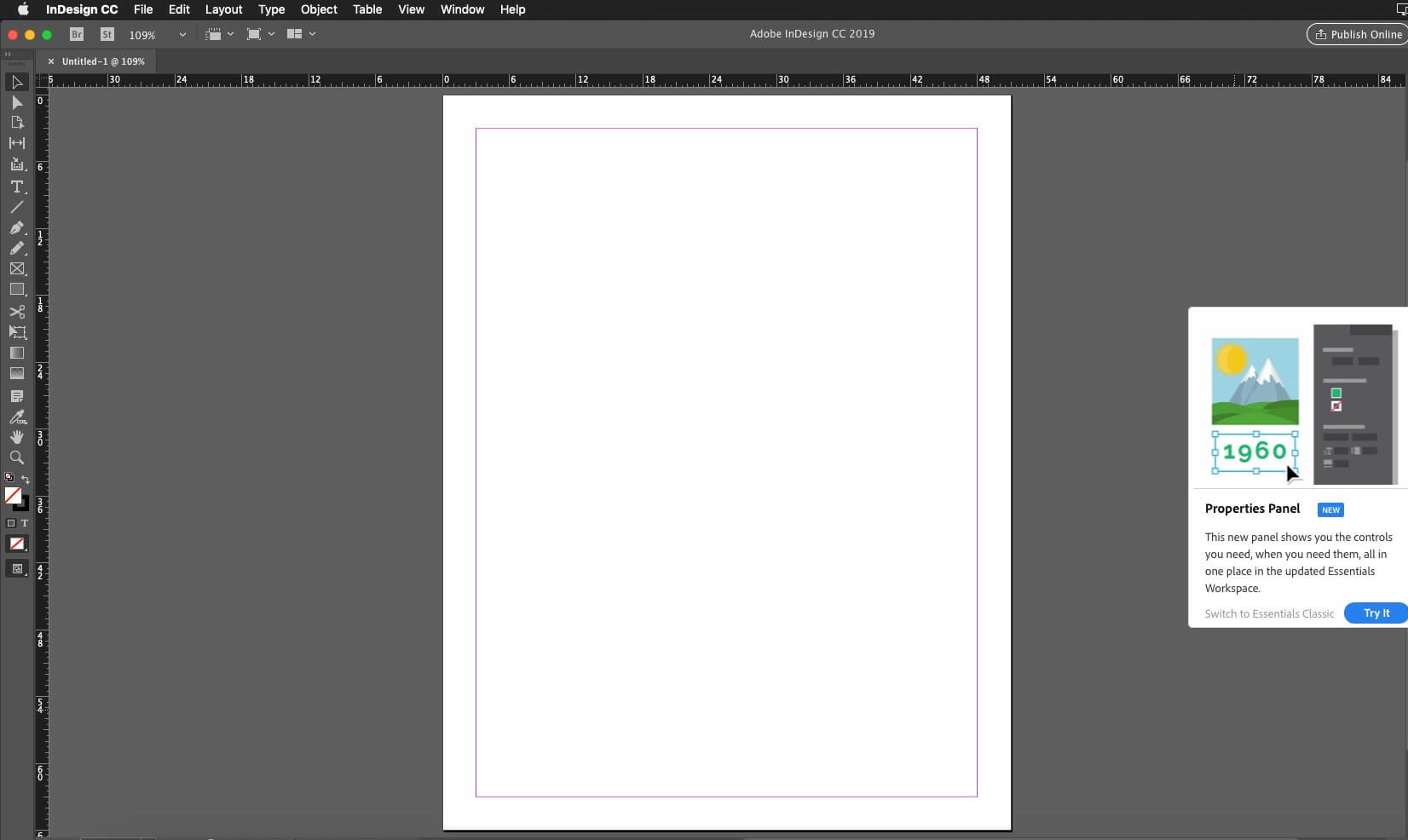Click the Properties Panel heading text
The height and width of the screenshot is (840, 1408).
(x=1252, y=509)
